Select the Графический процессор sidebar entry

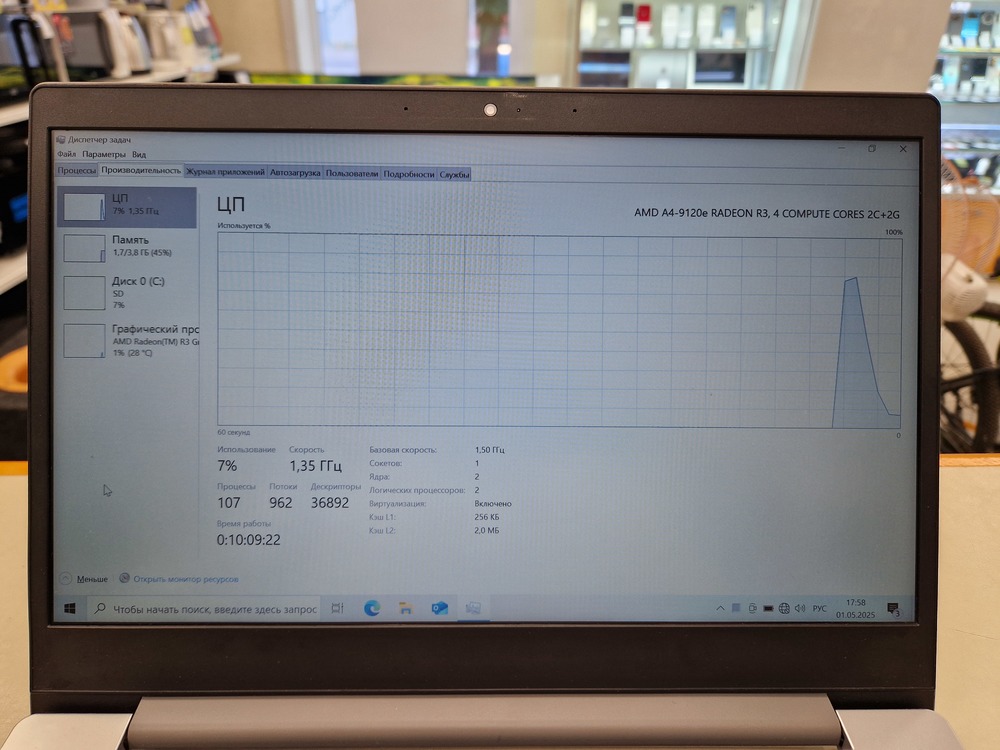(x=128, y=341)
